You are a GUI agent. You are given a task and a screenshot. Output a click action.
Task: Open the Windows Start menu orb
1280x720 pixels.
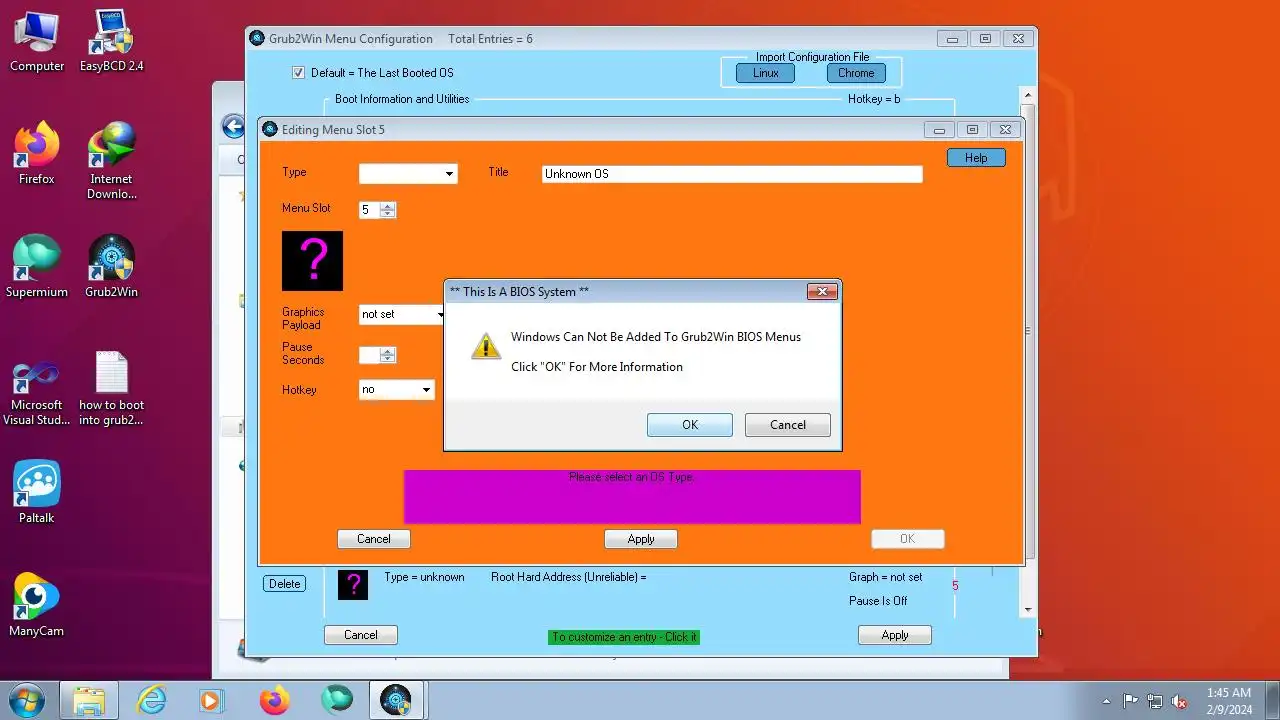[x=27, y=700]
